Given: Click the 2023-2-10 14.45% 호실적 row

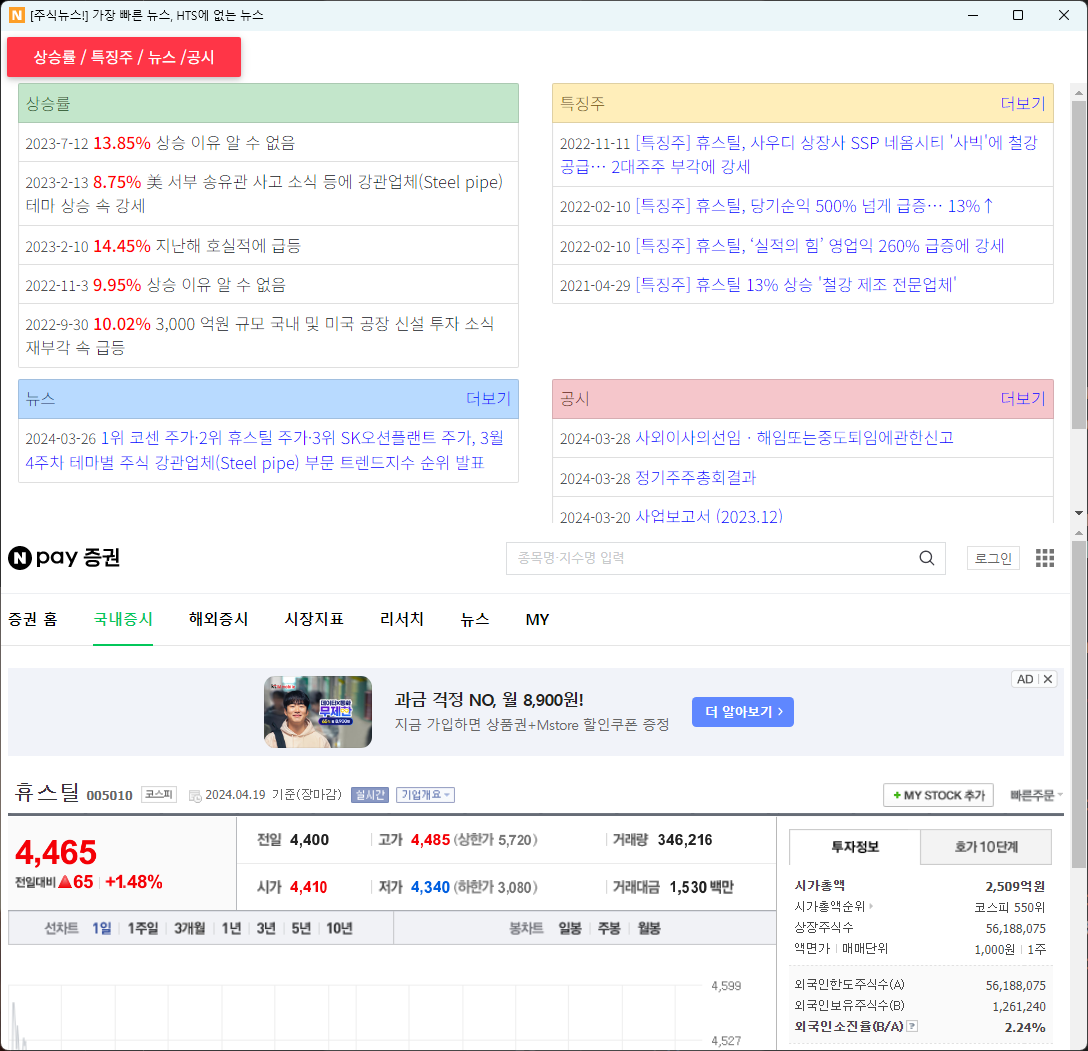Looking at the screenshot, I should pyautogui.click(x=269, y=246).
